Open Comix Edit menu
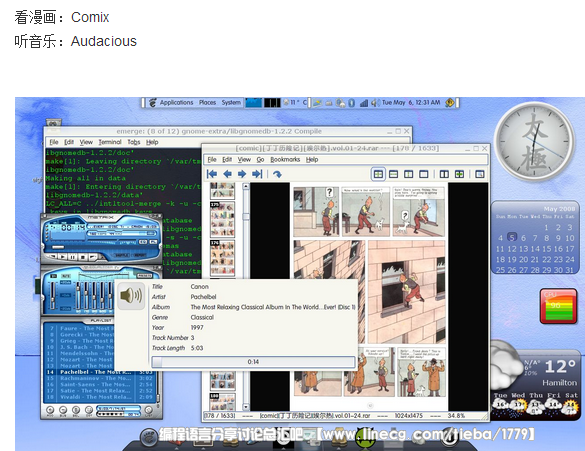The height and width of the screenshot is (451, 585). coord(227,160)
